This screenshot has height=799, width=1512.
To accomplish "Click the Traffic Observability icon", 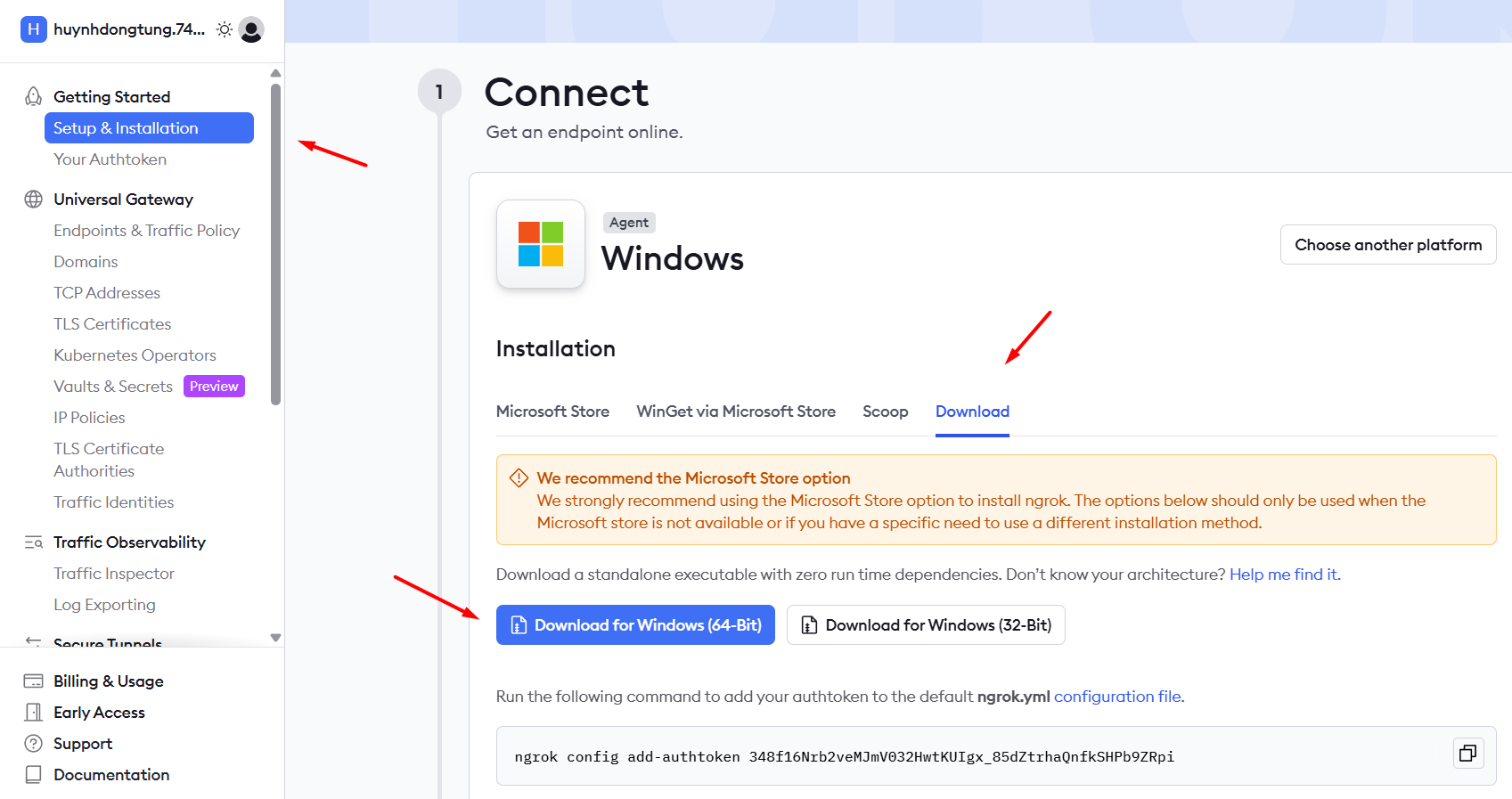I will (x=34, y=542).
